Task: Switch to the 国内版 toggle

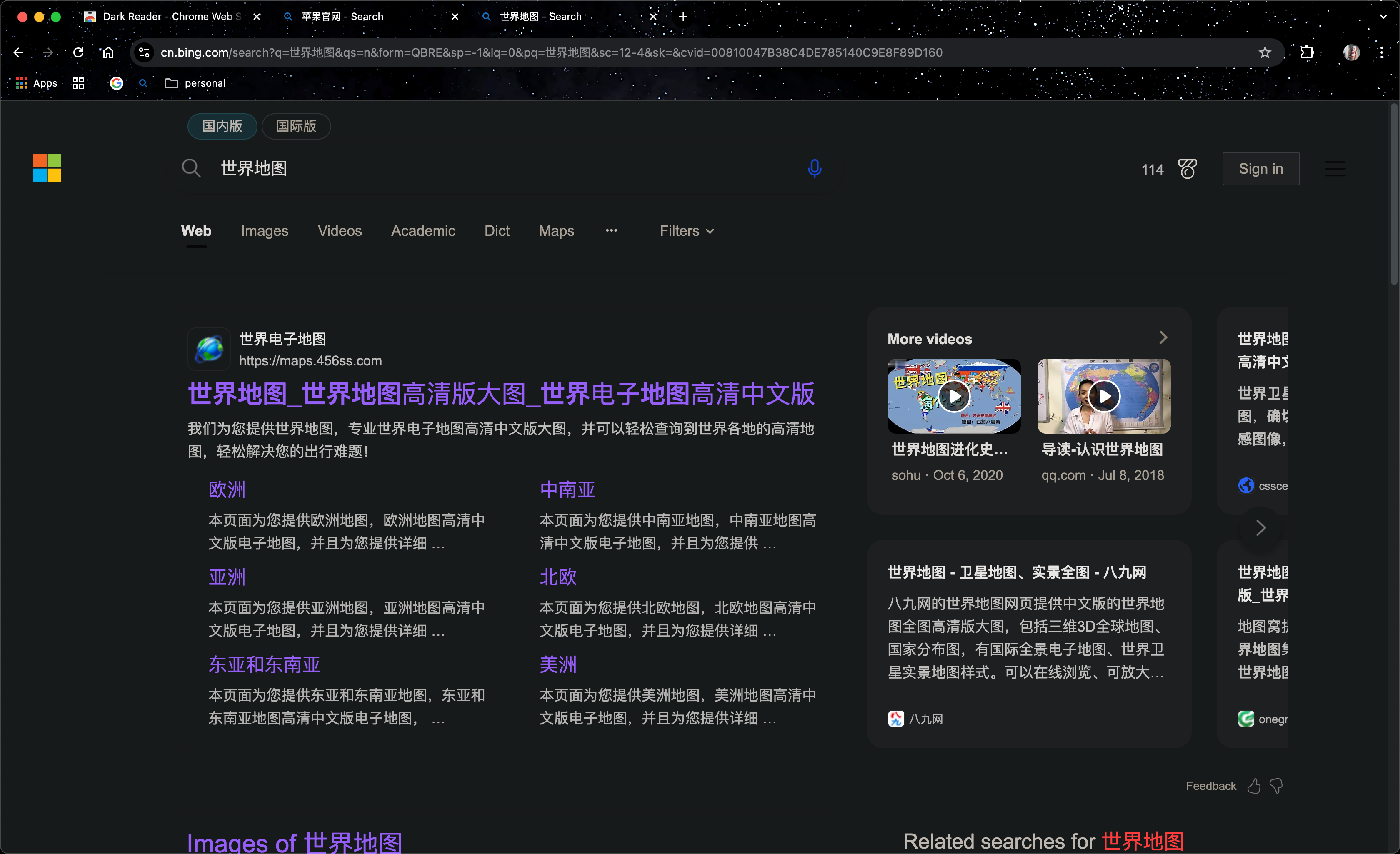Action: click(222, 126)
